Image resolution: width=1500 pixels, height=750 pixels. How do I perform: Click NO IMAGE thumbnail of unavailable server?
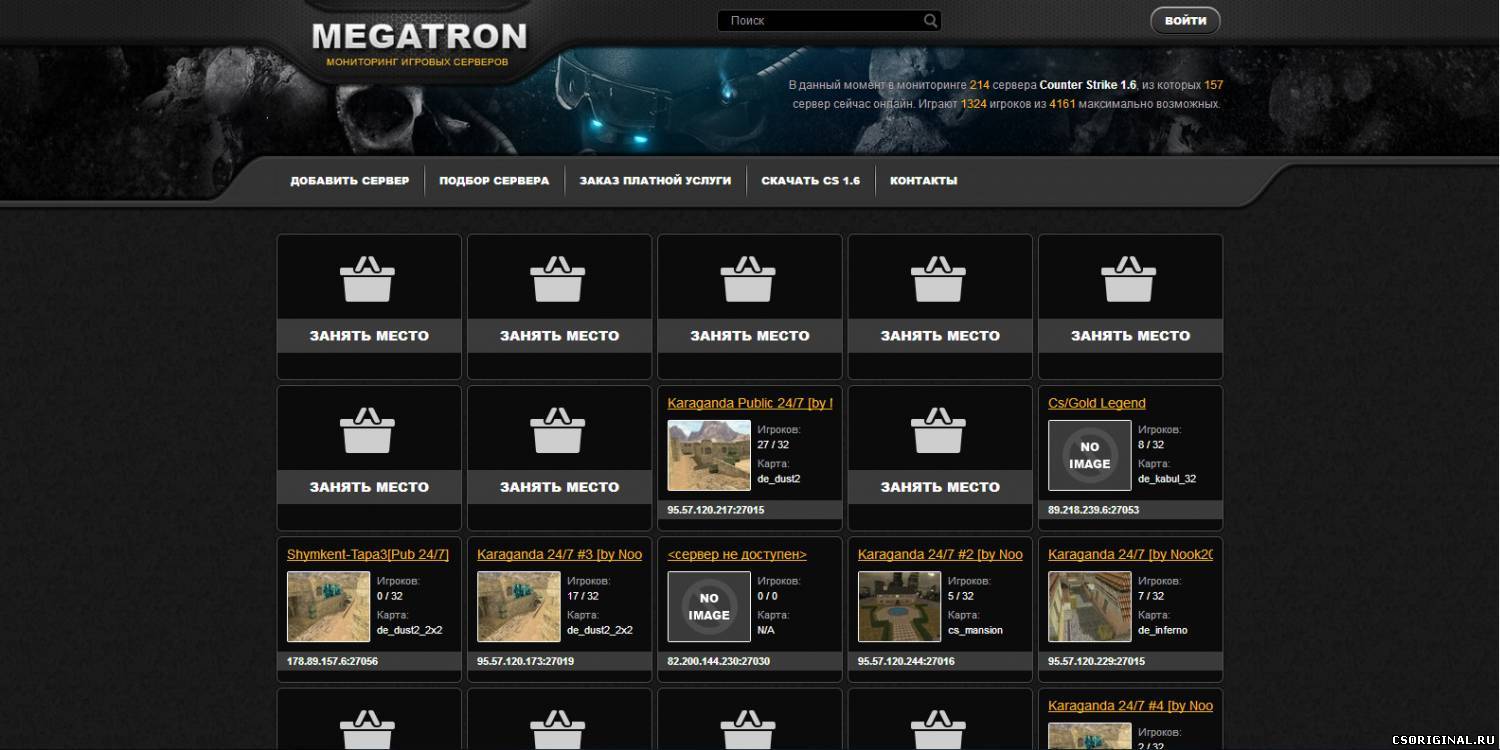[709, 606]
